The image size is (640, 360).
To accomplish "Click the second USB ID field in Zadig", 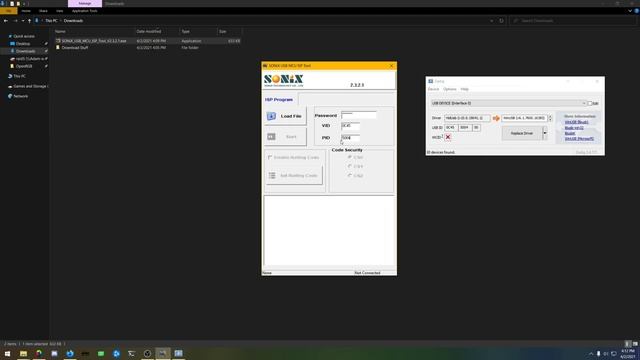I will click(x=465, y=128).
